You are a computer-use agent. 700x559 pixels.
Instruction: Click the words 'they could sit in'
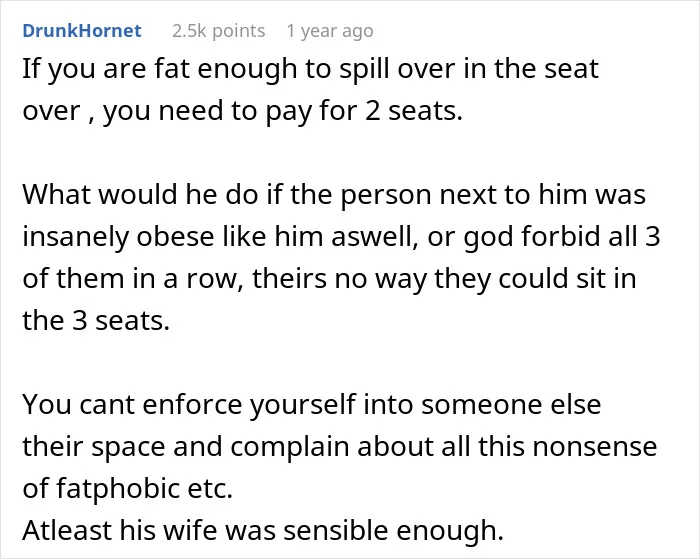535,279
